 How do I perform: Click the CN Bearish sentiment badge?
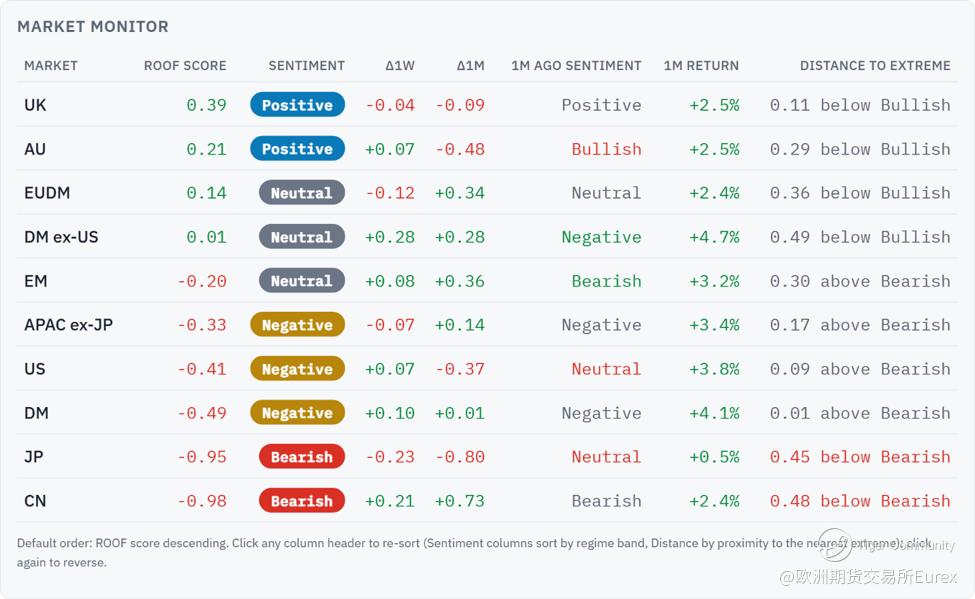302,501
